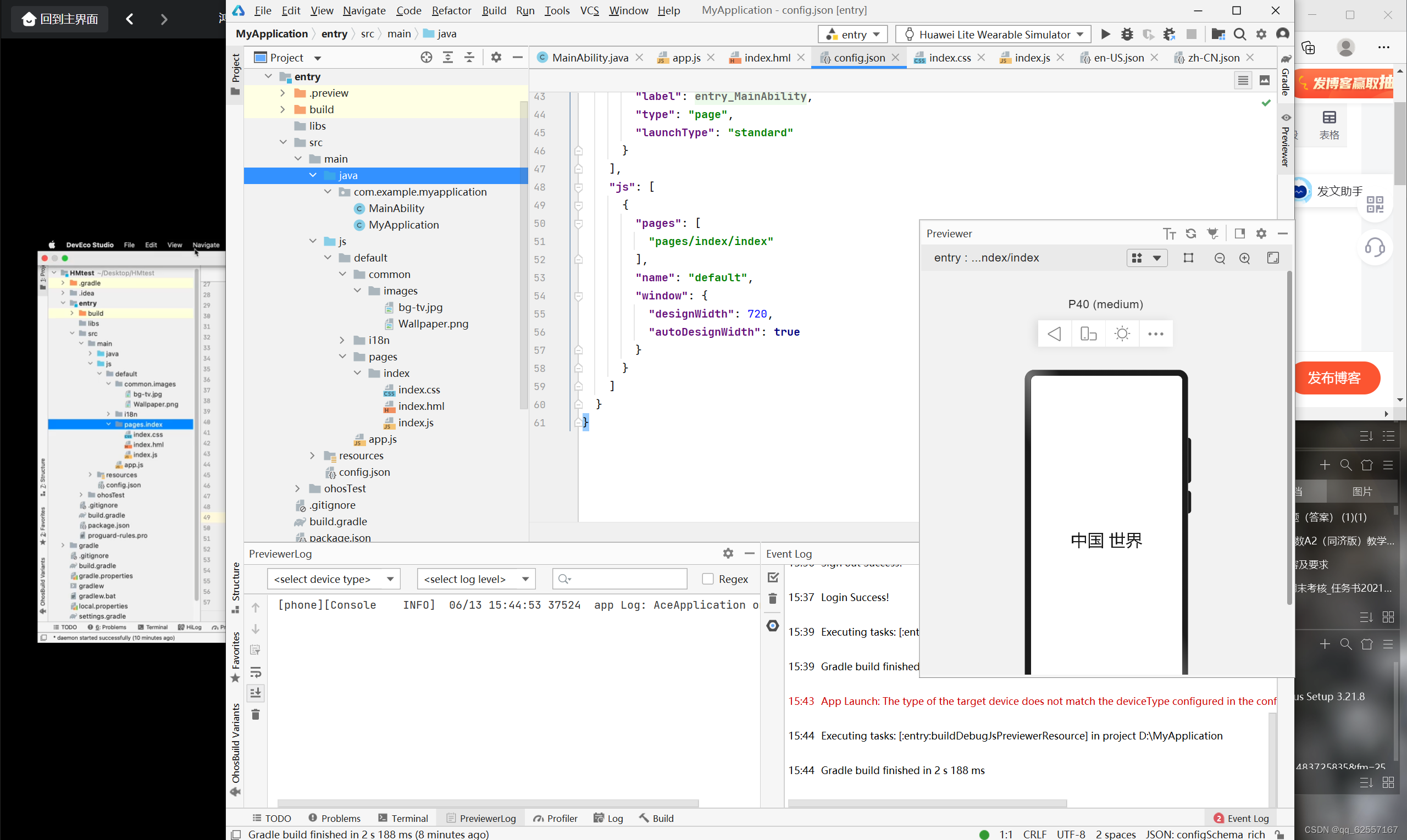Click the search magnifier icon in top toolbar

click(1239, 34)
